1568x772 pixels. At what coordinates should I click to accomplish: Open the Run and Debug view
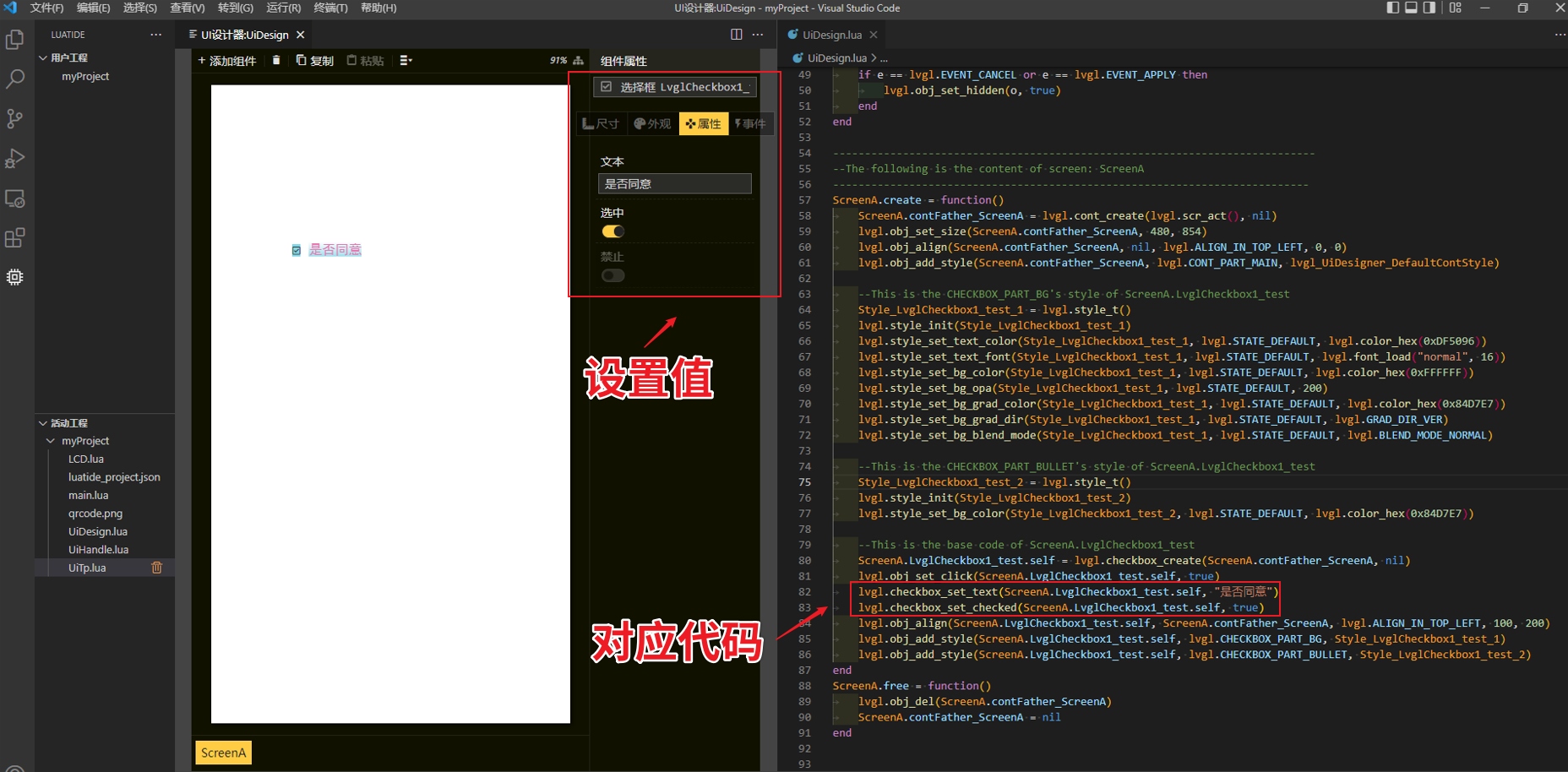pos(15,159)
